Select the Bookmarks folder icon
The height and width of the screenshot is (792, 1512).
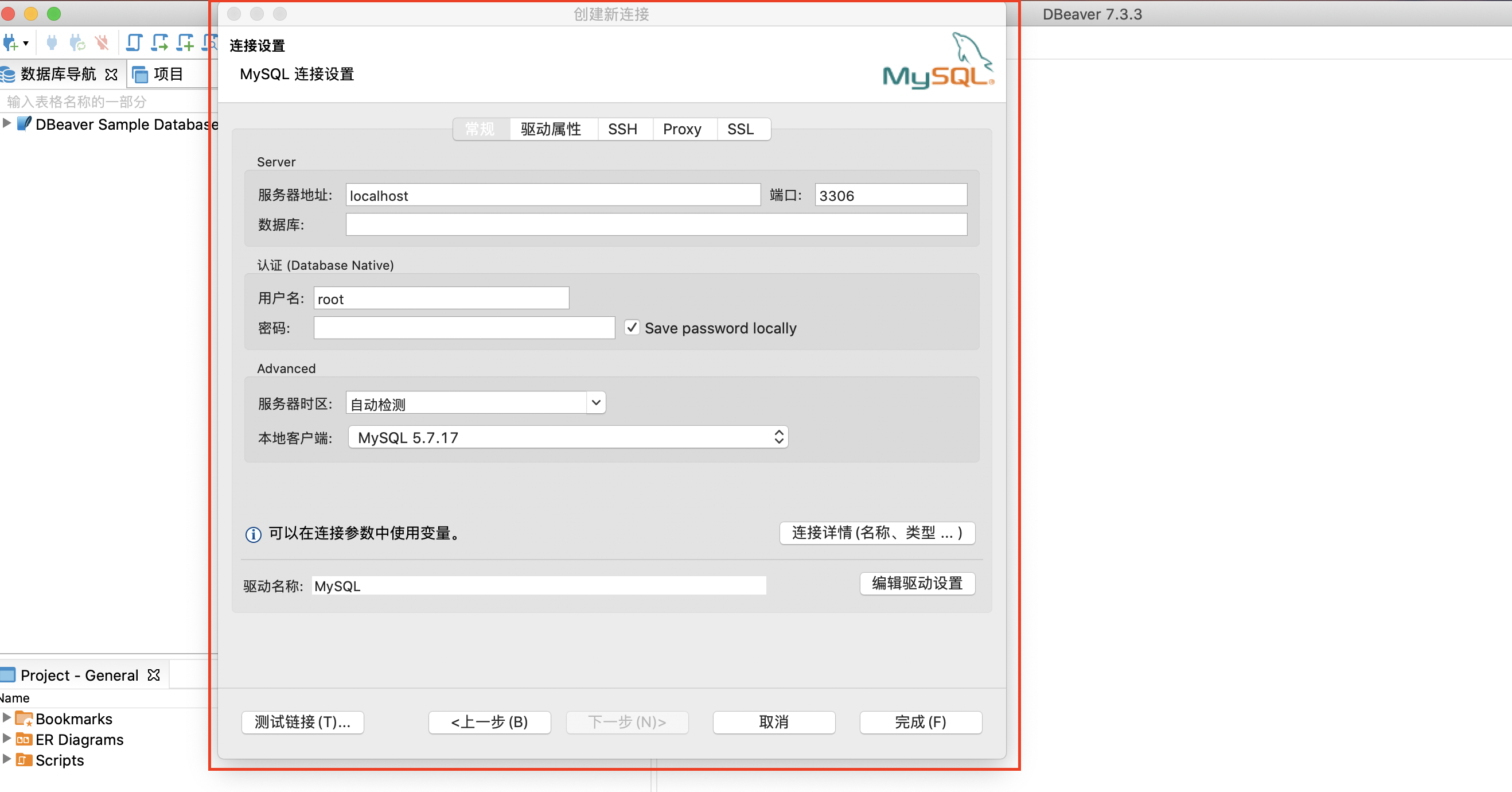(x=24, y=719)
